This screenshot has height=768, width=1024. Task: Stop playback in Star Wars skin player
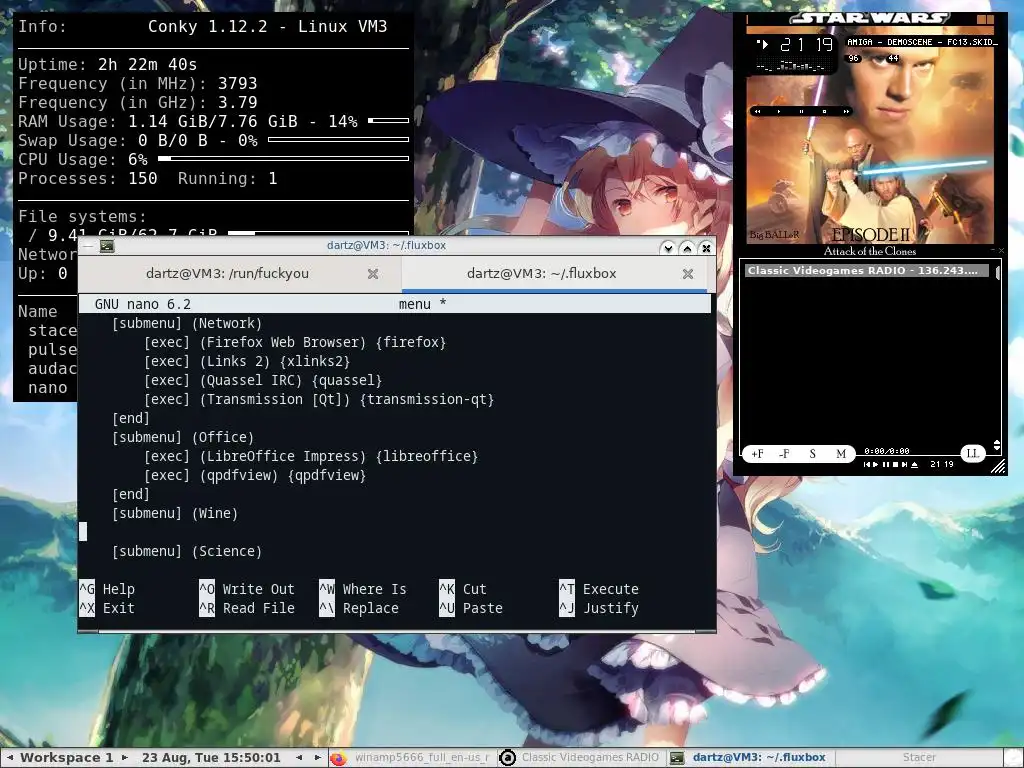point(824,112)
